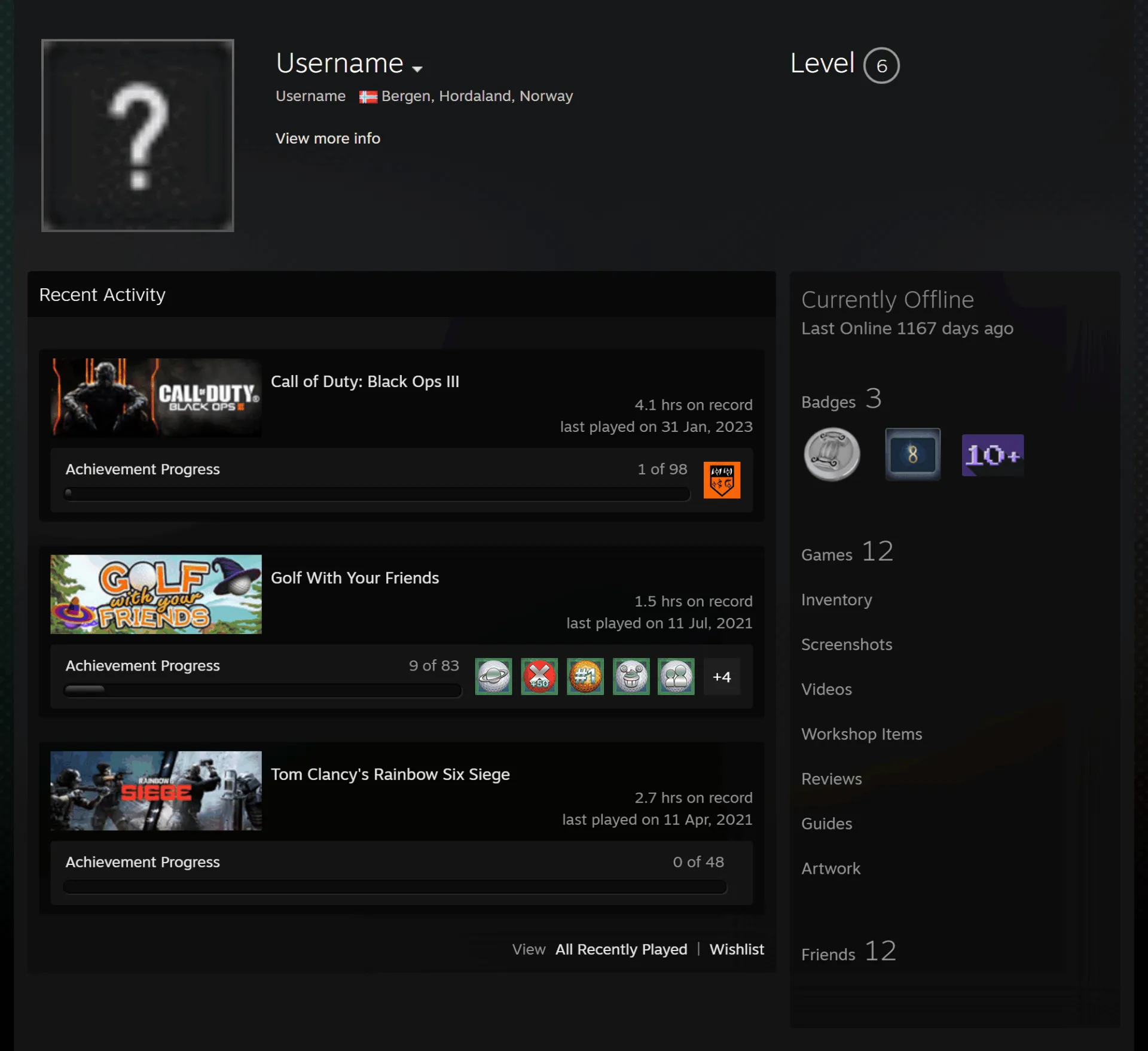Screen dimensions: 1148x1051
Task: Click Tom Clancy's Rainbow Six Siege title
Action: [390, 774]
